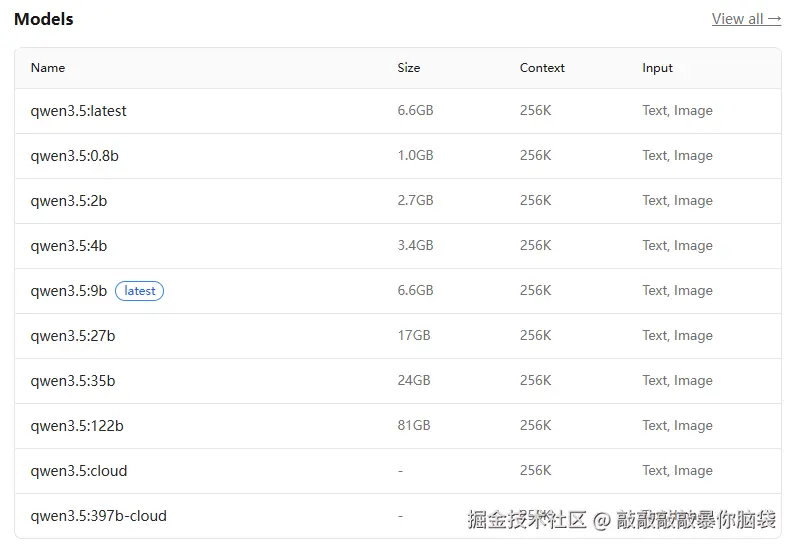Open the qwen3.5:0.8b model
The height and width of the screenshot is (547, 792).
tap(74, 156)
